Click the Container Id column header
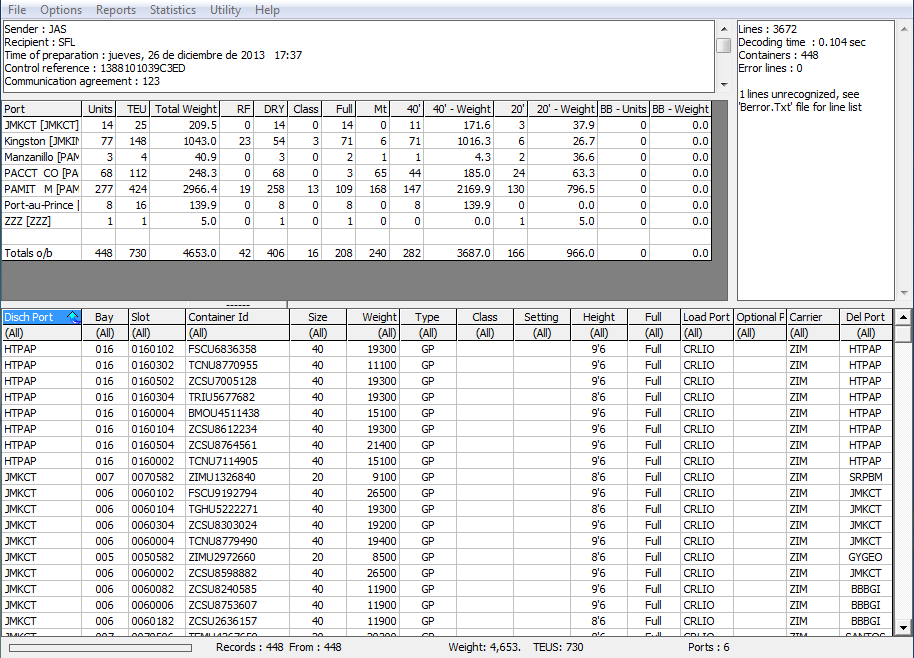Viewport: 914px width, 658px height. pos(237,317)
